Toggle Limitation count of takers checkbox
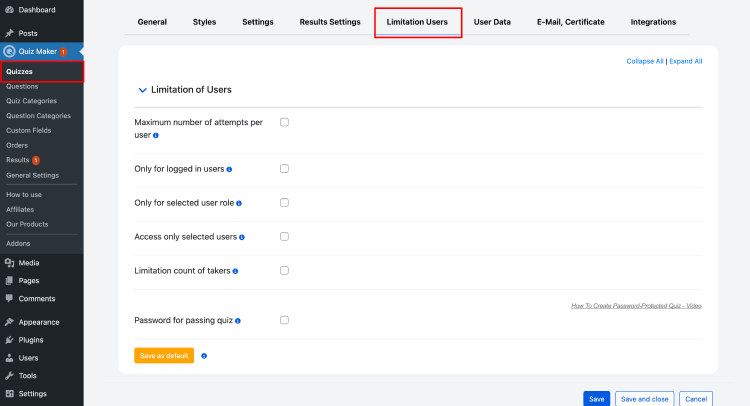Viewport: 750px width, 406px height. pyautogui.click(x=284, y=270)
